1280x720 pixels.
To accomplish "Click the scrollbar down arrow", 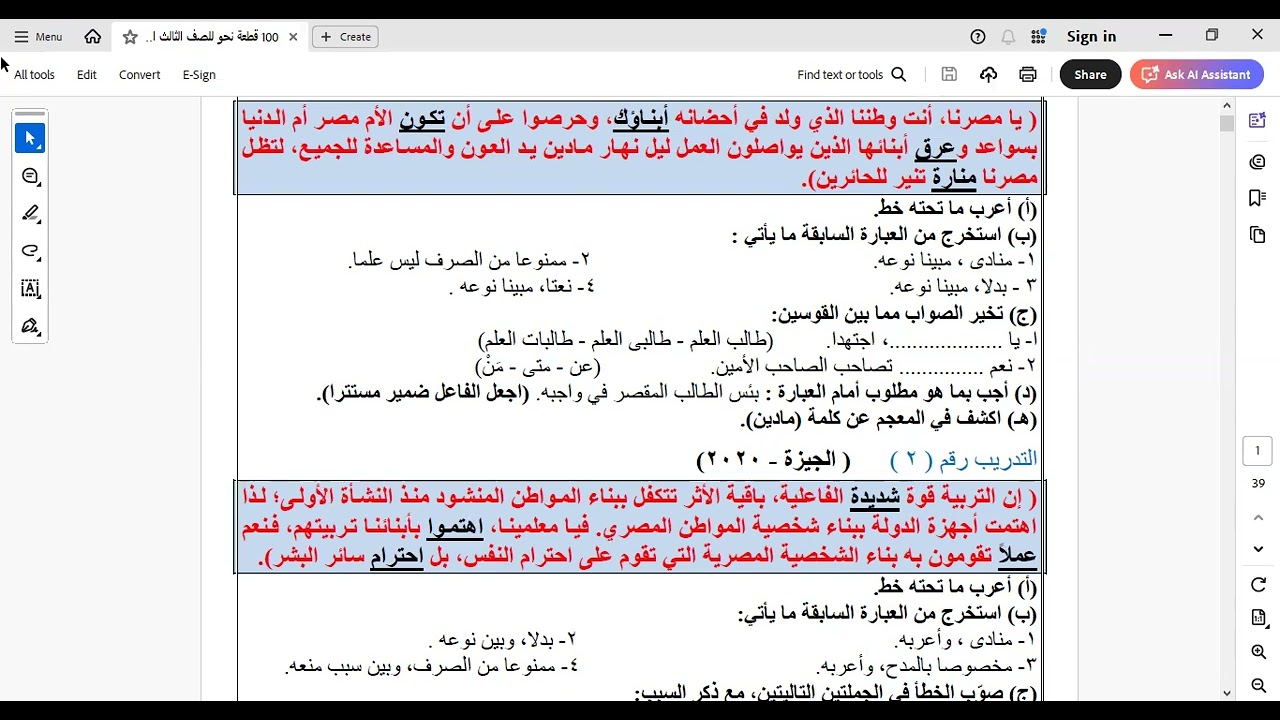I will [x=1227, y=692].
